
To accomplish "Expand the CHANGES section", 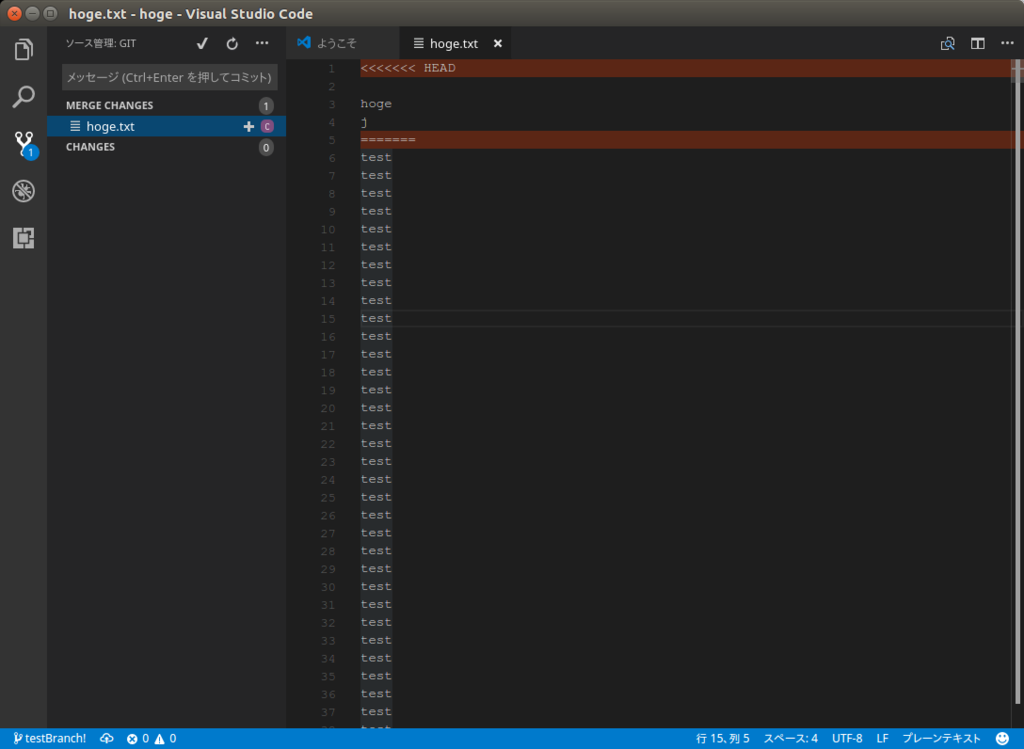I will coord(90,147).
